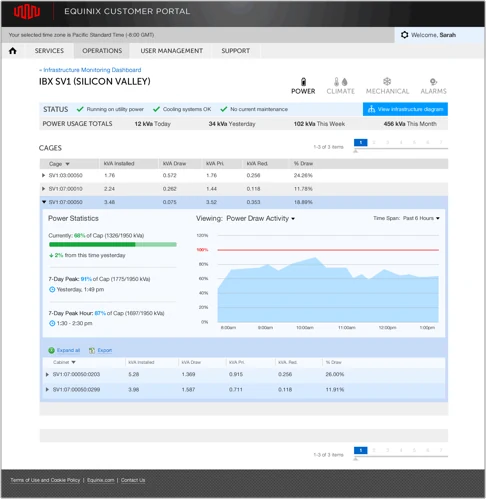Click View infrastructure diagram button

405,109
